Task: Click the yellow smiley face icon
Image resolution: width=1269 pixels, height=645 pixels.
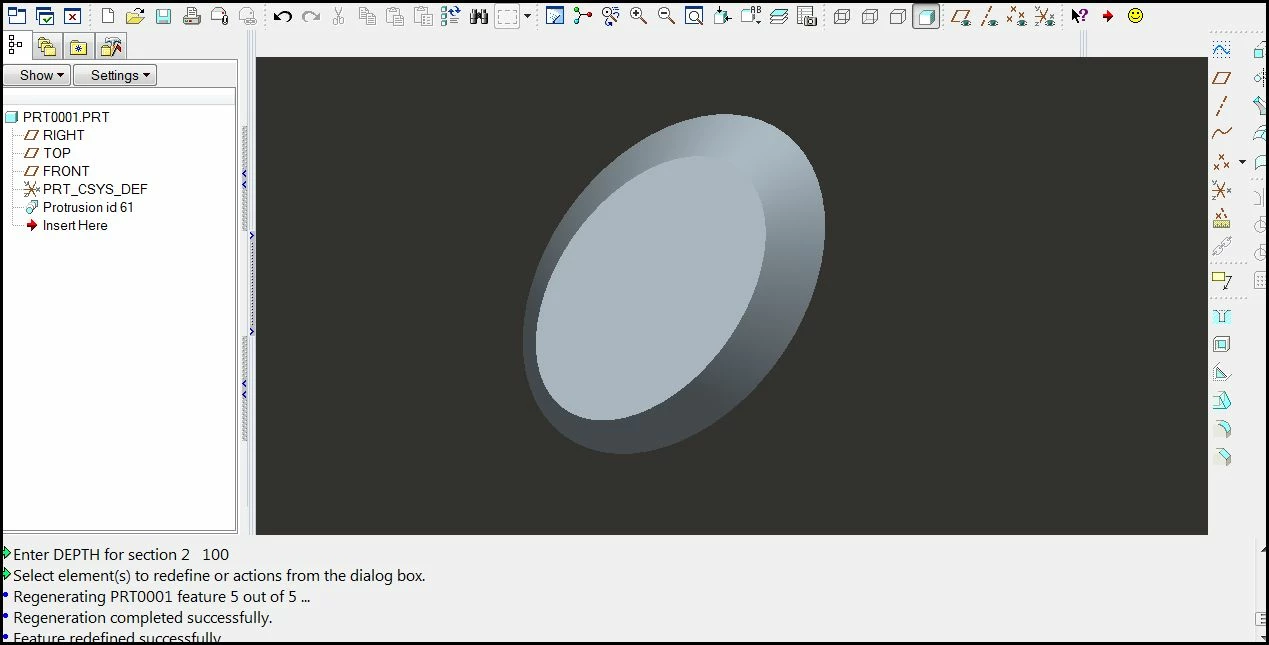Action: [1135, 16]
